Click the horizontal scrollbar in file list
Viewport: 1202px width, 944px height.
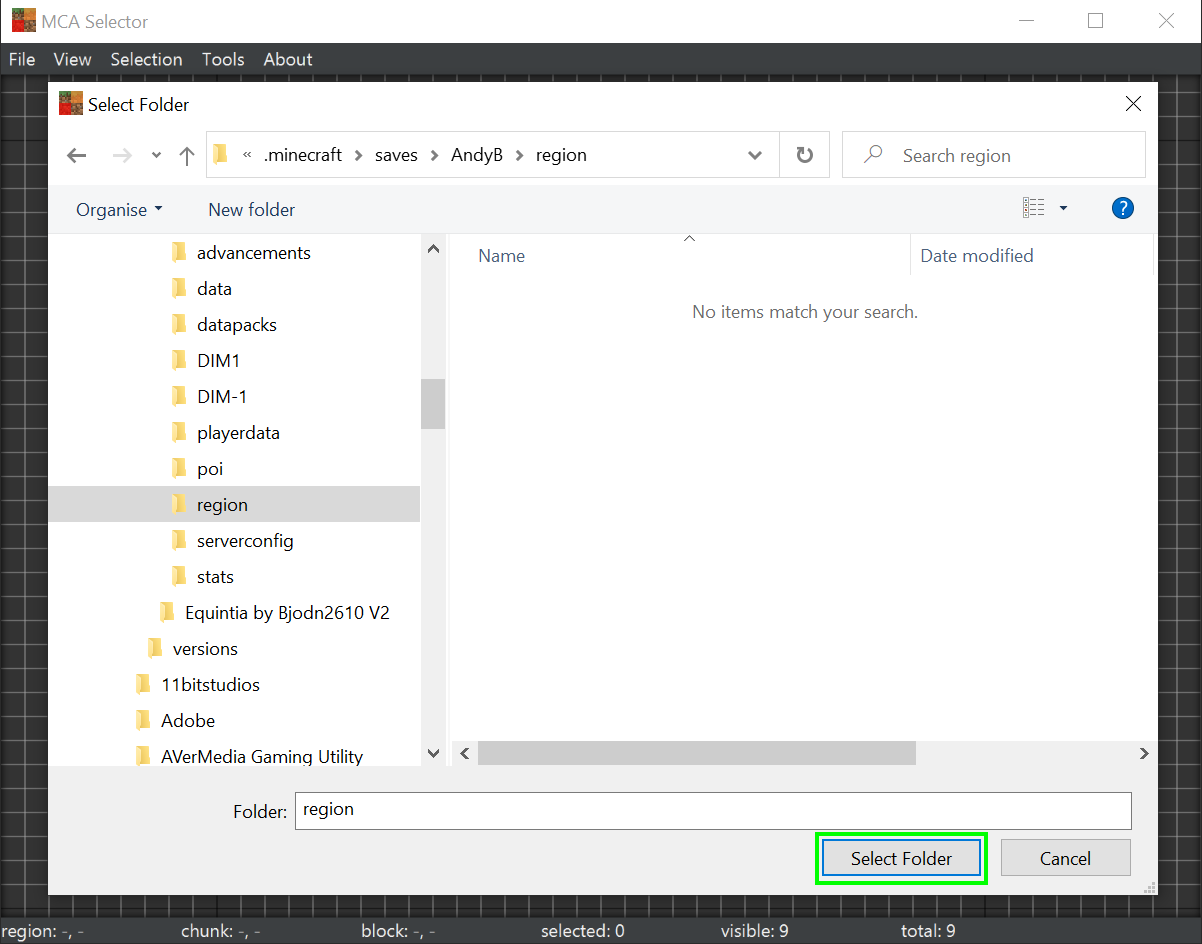coord(696,753)
